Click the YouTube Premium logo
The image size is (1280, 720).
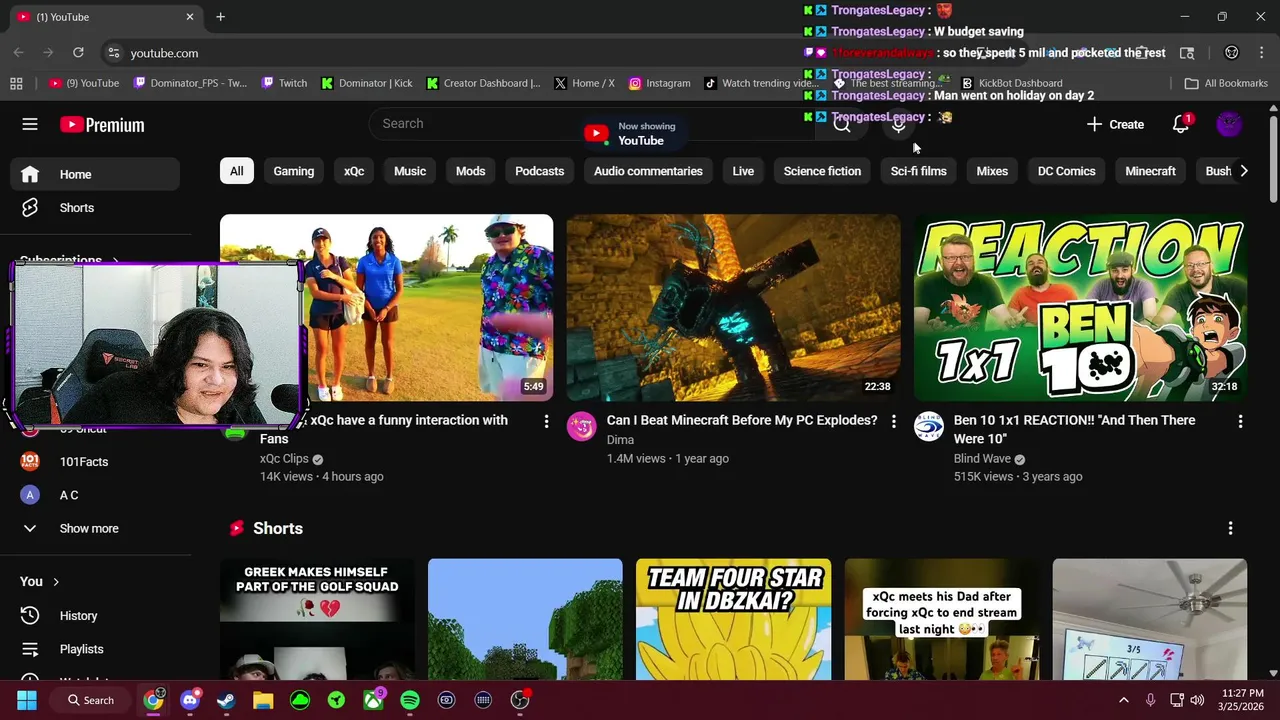[x=102, y=125]
